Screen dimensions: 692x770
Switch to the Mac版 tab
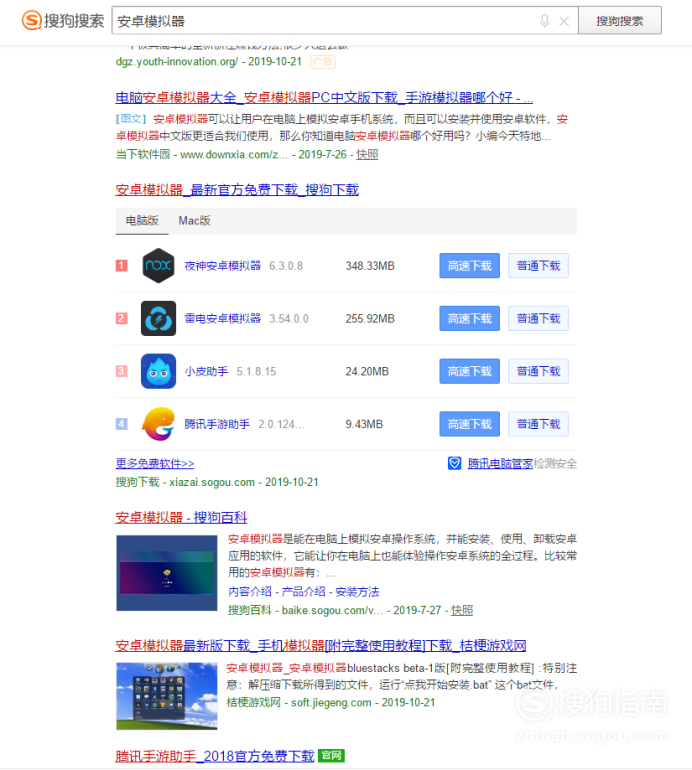[194, 220]
